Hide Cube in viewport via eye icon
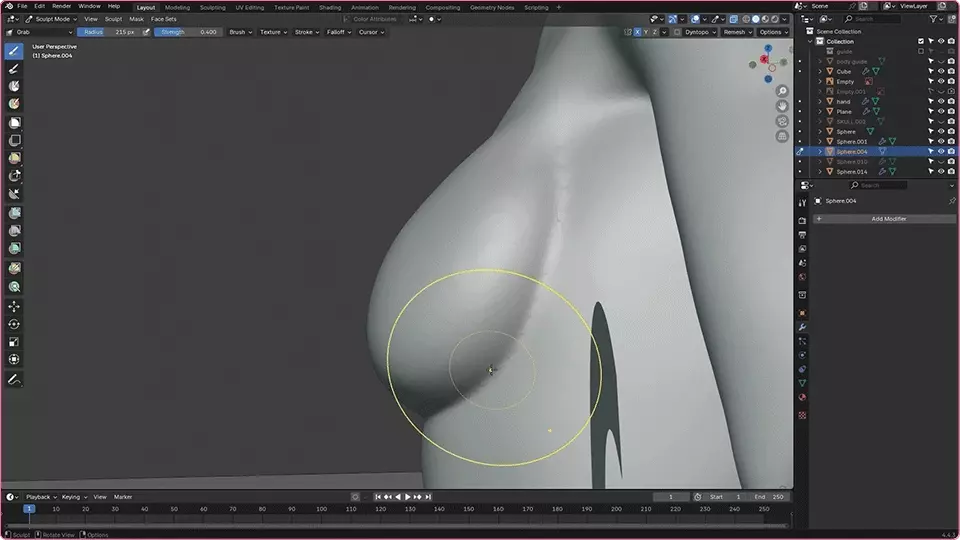 tap(941, 71)
